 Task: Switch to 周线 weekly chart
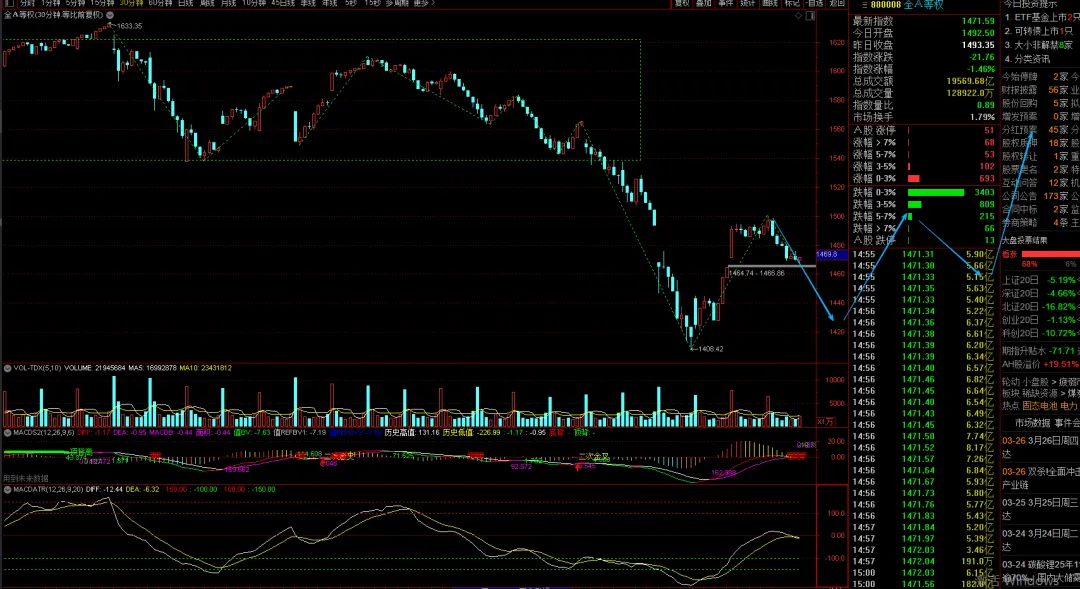coord(207,3)
